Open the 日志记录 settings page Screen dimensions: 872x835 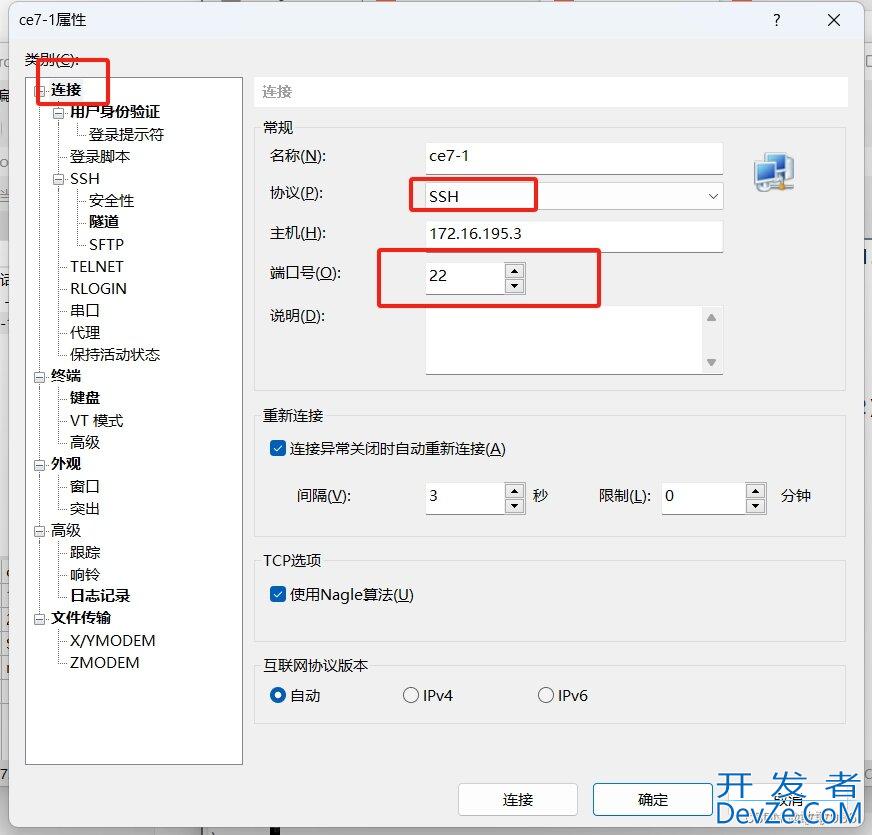(x=100, y=596)
